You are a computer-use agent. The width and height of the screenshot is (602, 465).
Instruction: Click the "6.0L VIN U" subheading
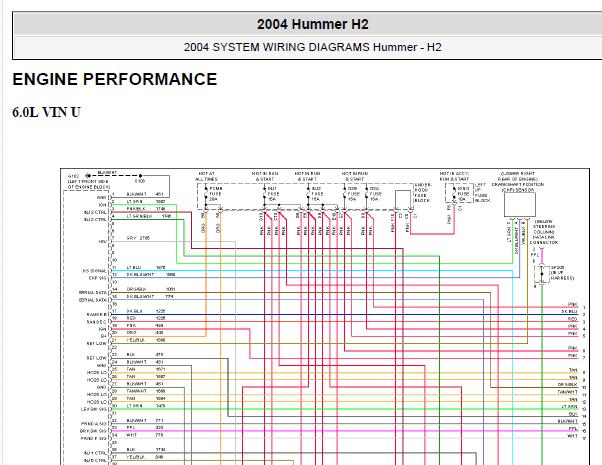[x=46, y=113]
